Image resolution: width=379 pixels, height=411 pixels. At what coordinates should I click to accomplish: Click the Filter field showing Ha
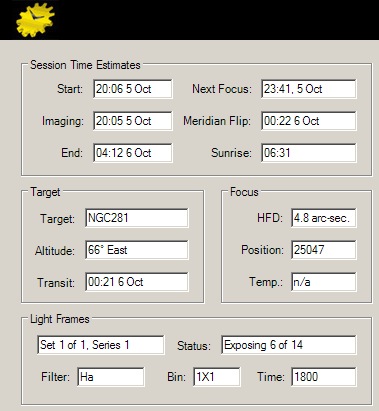111,377
